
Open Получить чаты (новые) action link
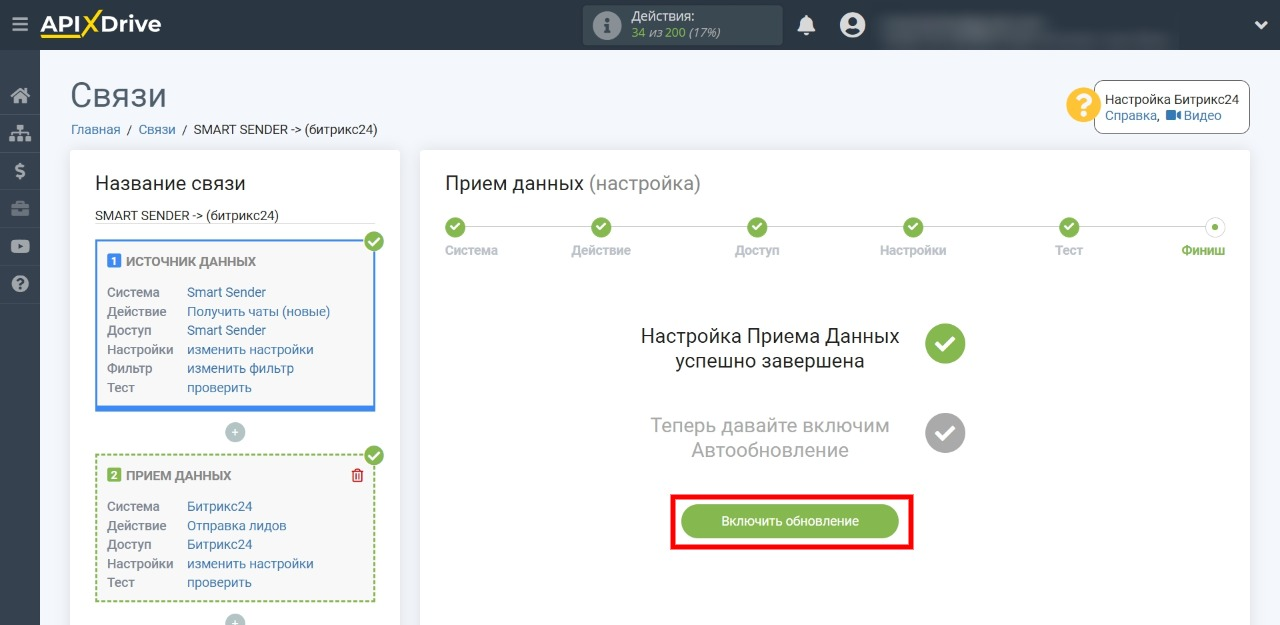(258, 312)
